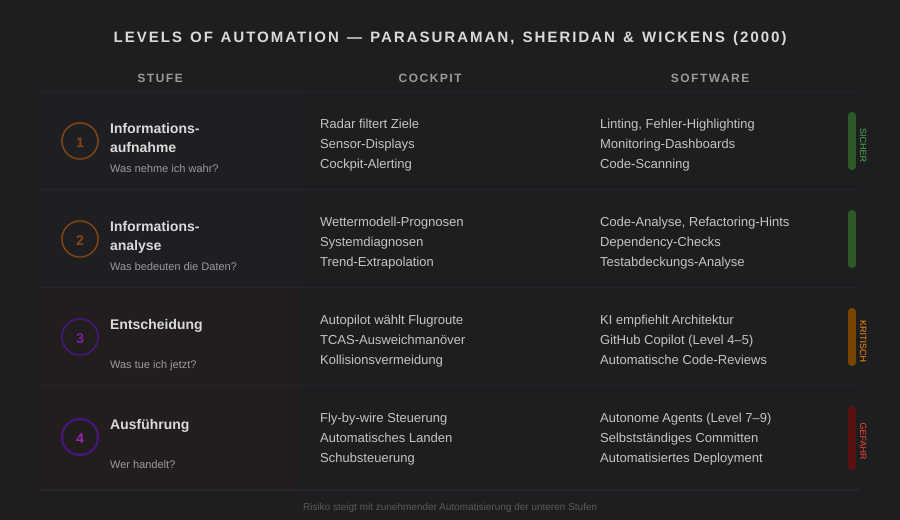Click the number 2 circle icon

[x=80, y=239]
